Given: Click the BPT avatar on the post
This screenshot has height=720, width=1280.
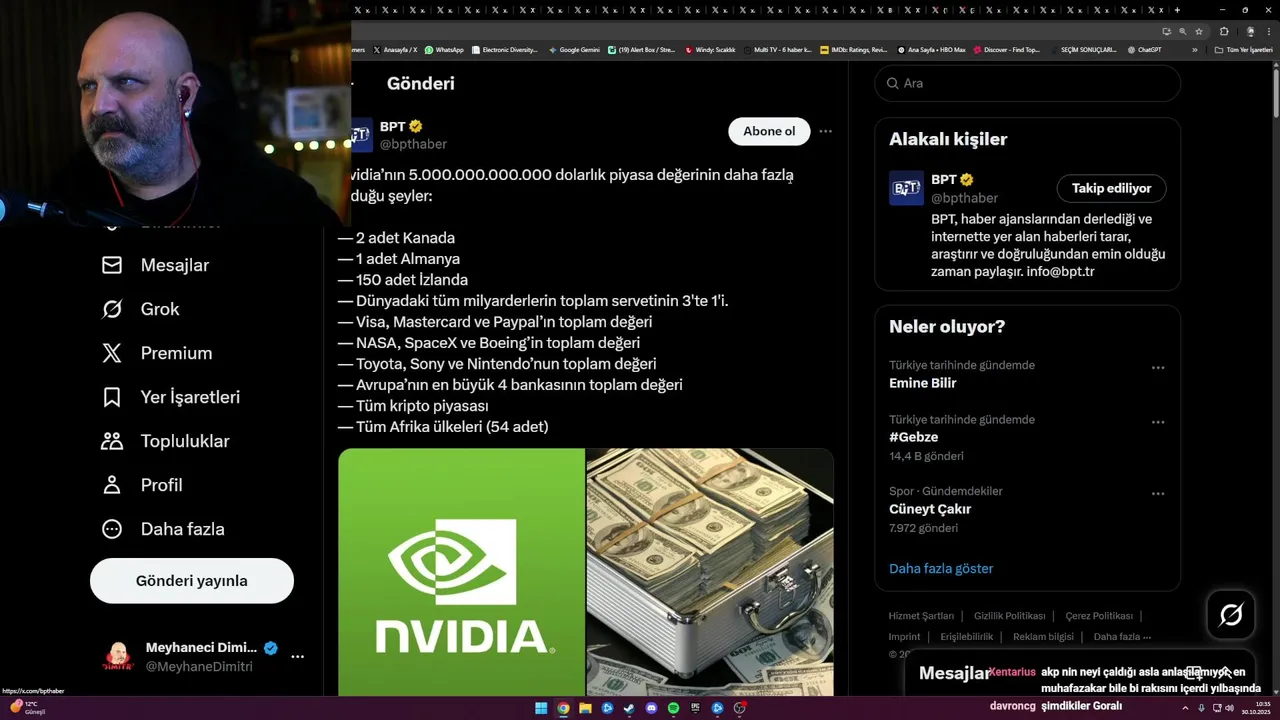Looking at the screenshot, I should click(x=362, y=135).
